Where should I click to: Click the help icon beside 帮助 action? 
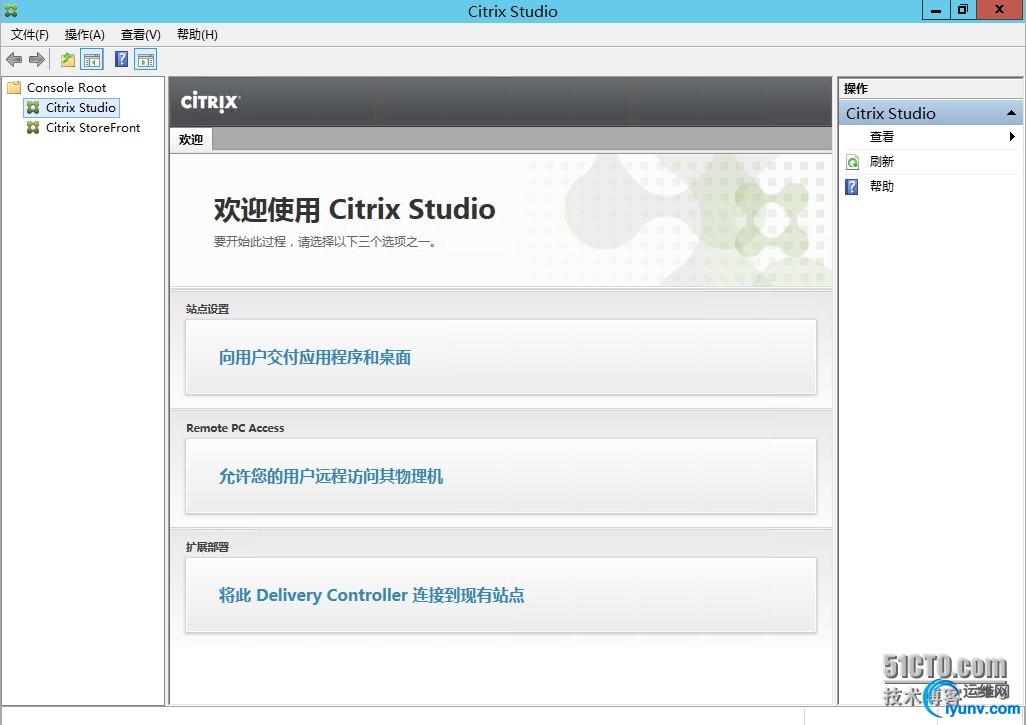852,187
